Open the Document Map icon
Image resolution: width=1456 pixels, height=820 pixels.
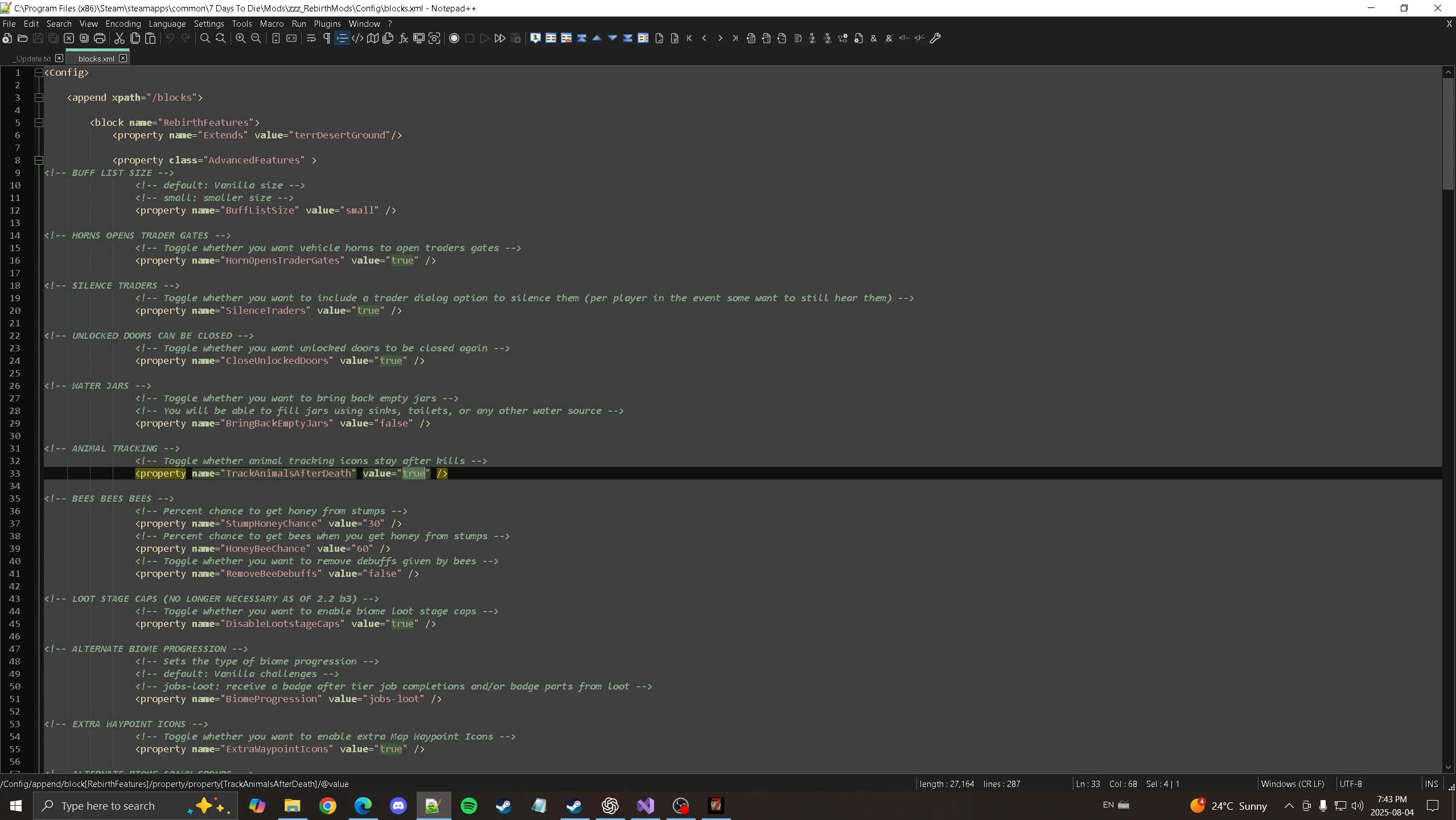click(373, 38)
